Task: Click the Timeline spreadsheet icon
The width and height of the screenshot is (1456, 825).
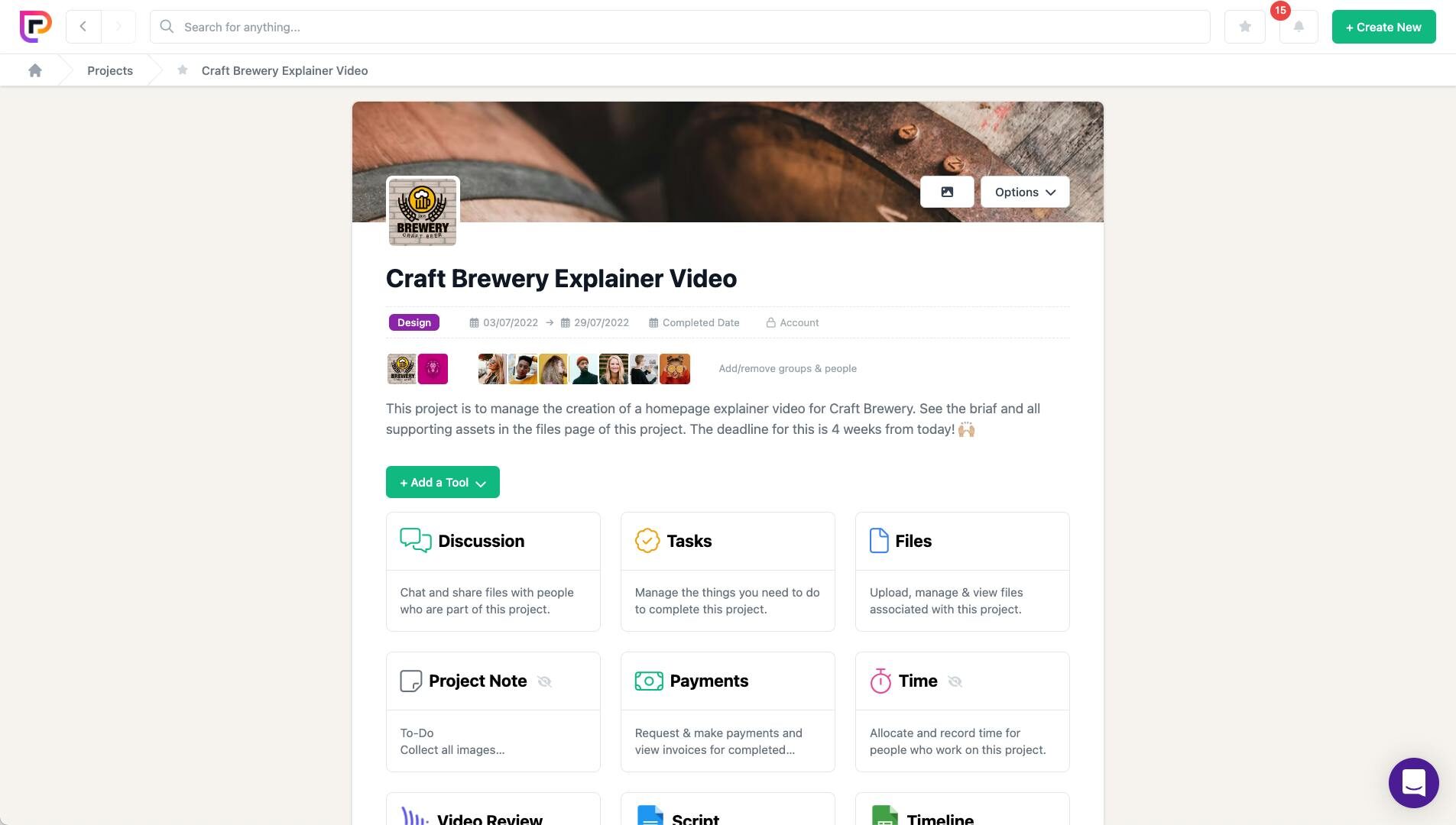Action: [884, 815]
